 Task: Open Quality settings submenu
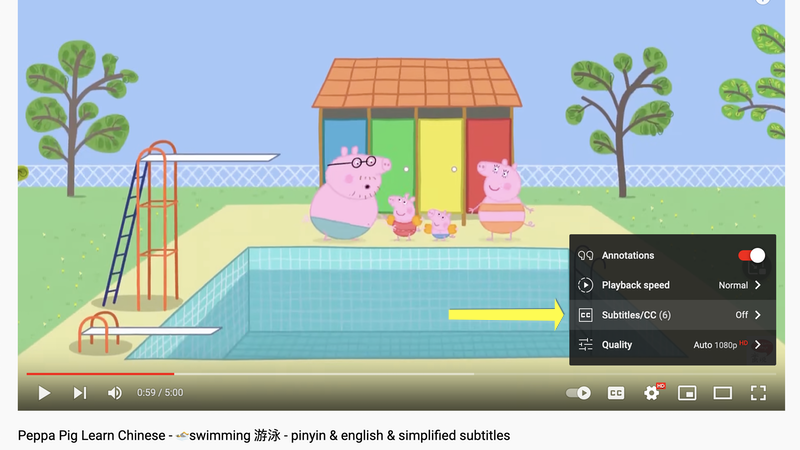(x=672, y=345)
